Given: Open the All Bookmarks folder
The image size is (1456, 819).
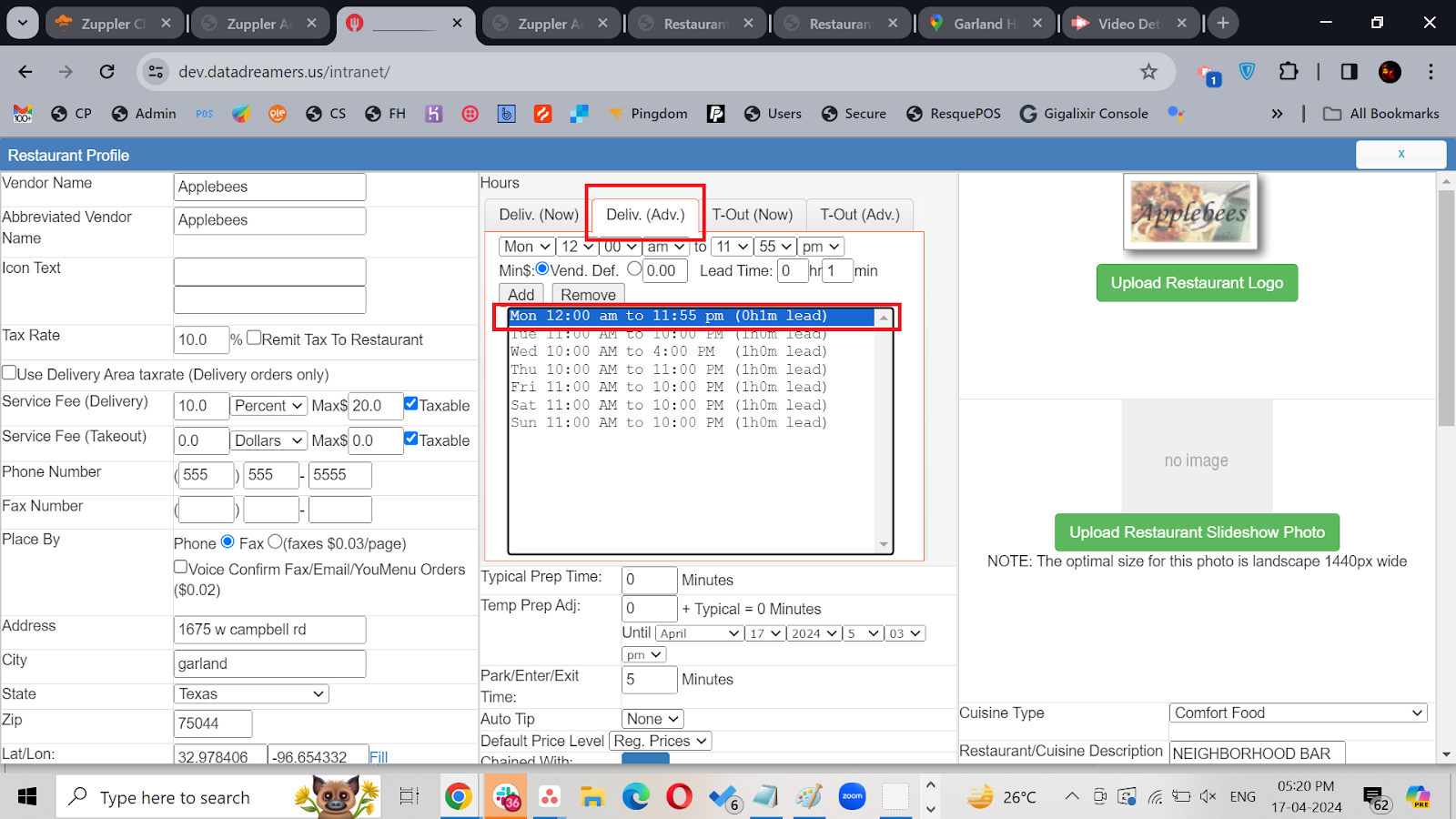Looking at the screenshot, I should pos(1381,114).
